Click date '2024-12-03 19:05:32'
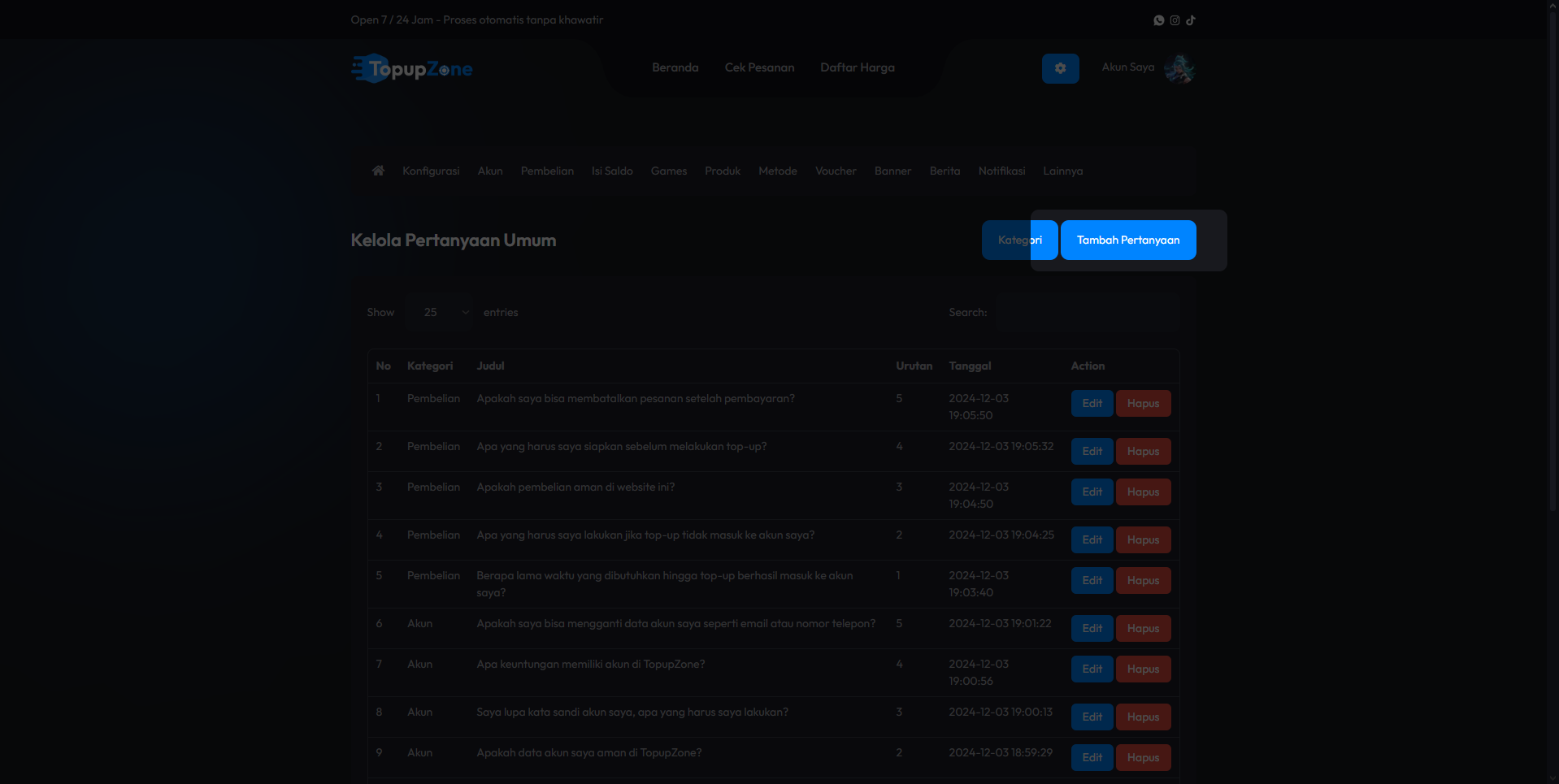The image size is (1559, 784). (1001, 447)
